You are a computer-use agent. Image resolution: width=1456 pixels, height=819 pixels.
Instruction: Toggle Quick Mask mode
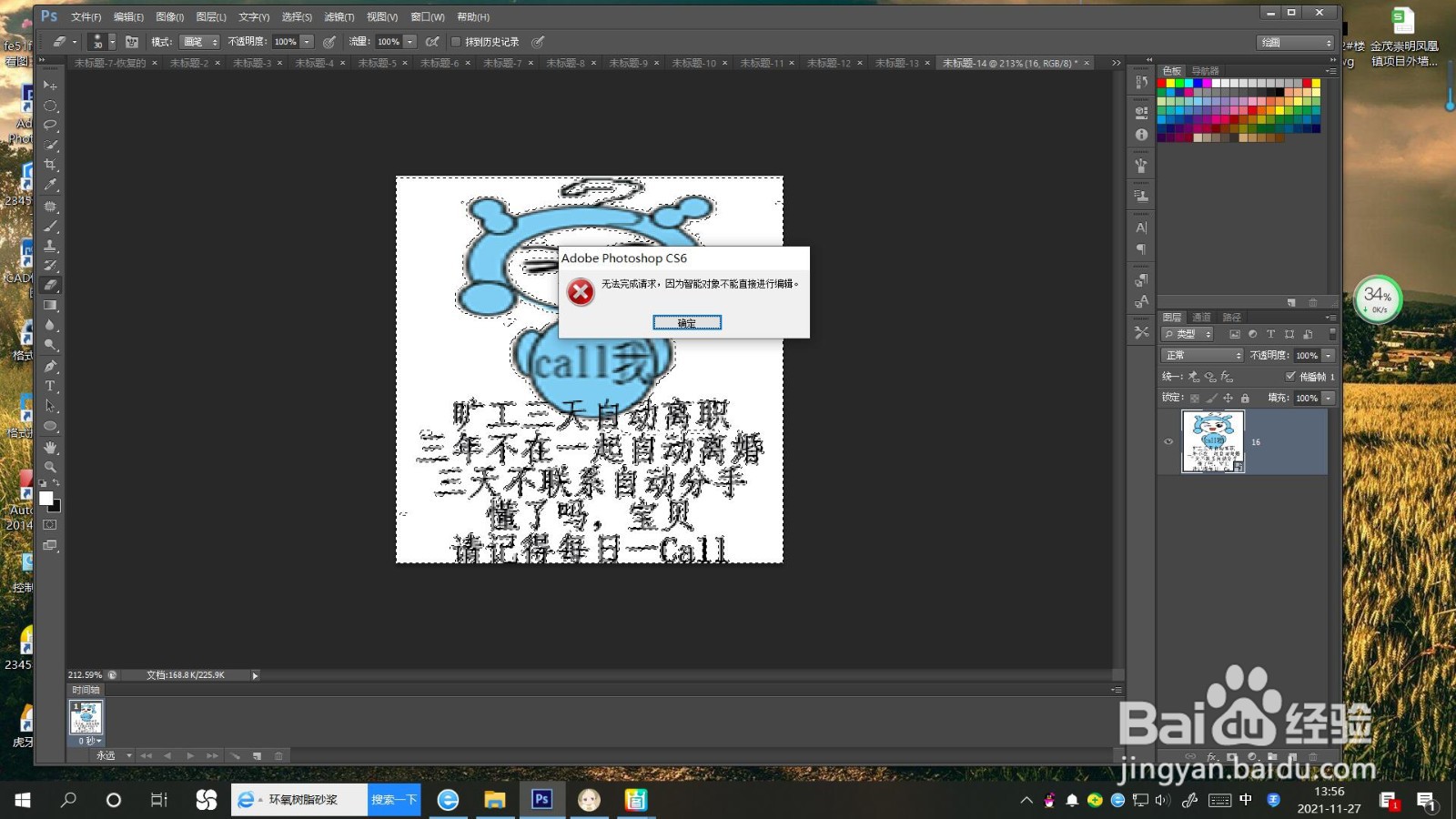[x=50, y=525]
